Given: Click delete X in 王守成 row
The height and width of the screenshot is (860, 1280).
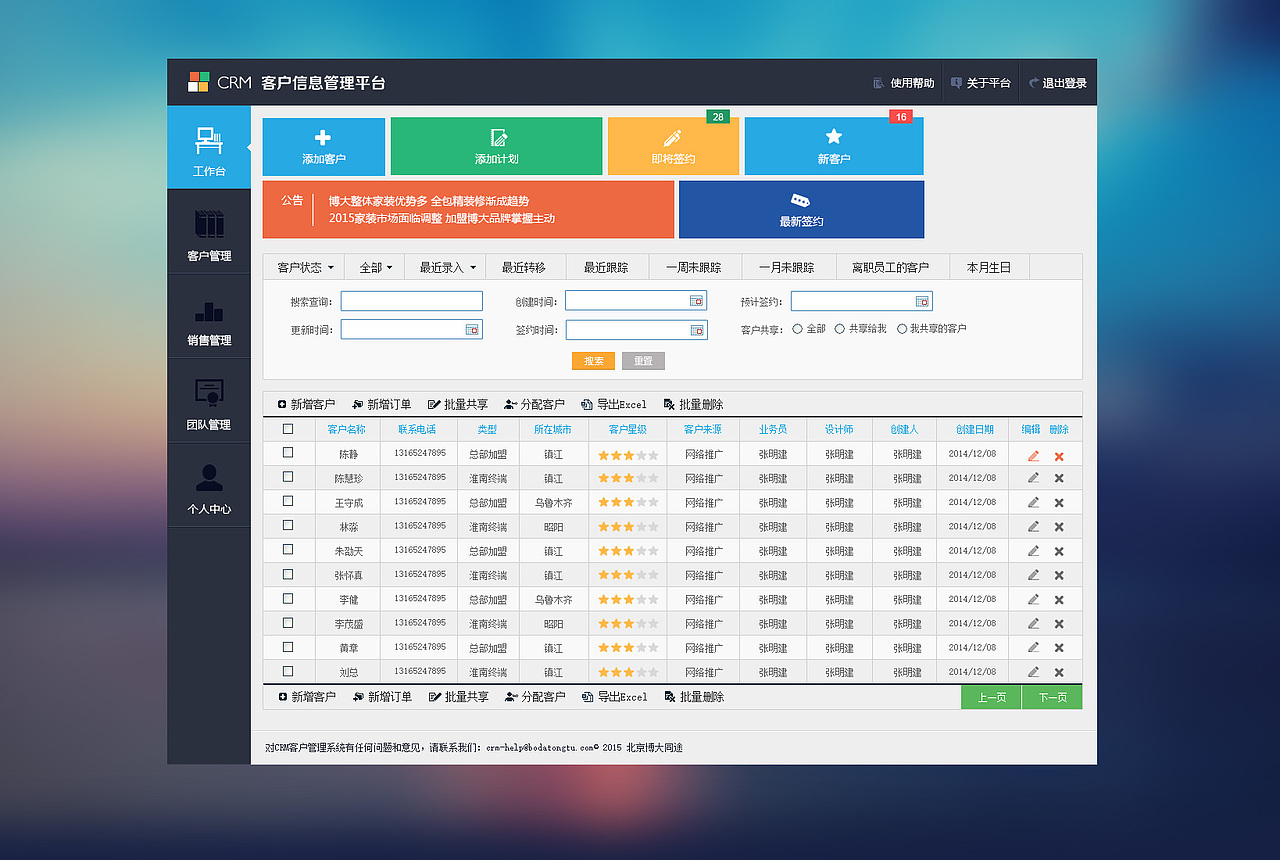Looking at the screenshot, I should (x=1059, y=502).
